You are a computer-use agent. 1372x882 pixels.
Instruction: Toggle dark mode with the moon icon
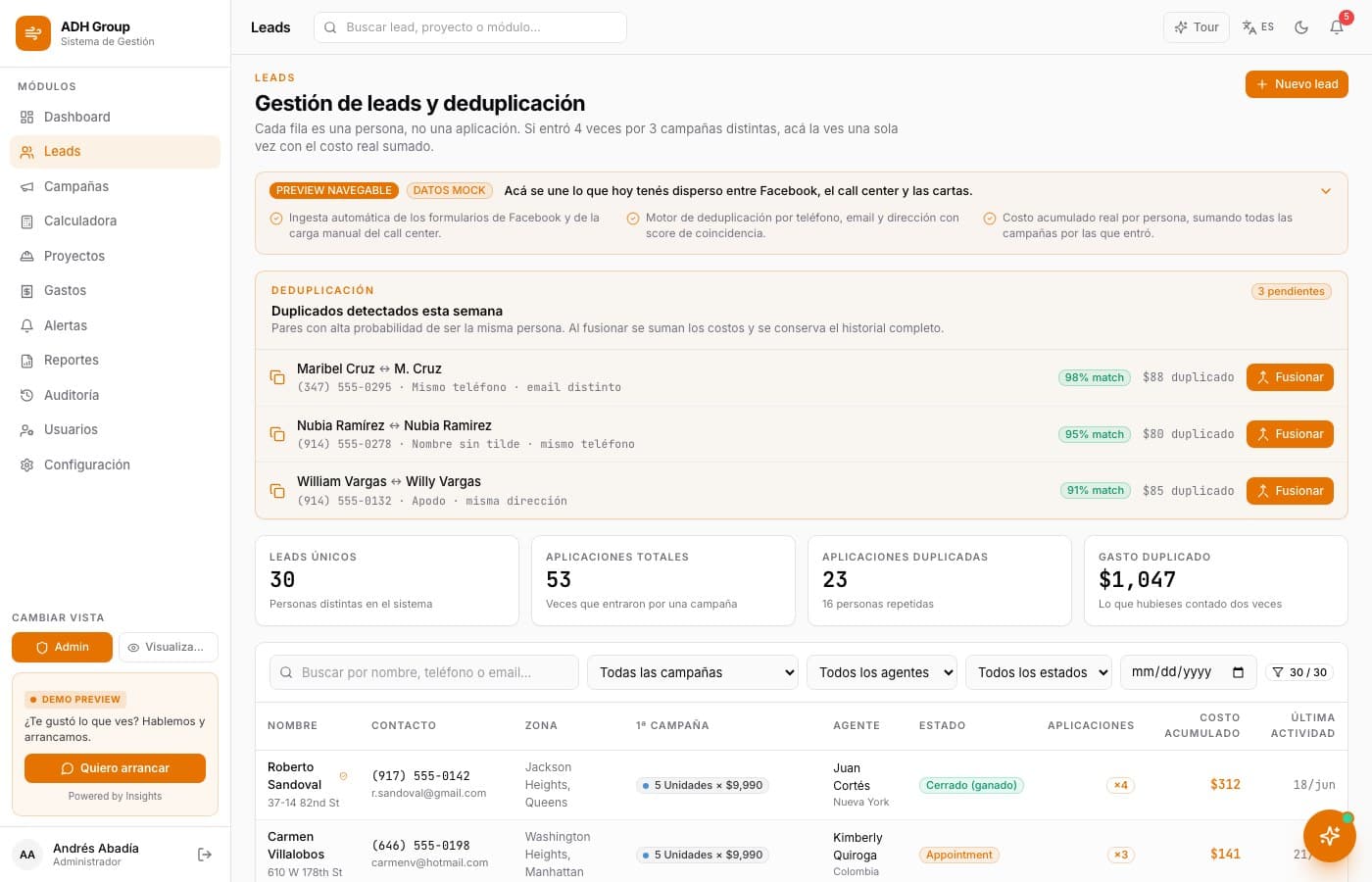1301,27
